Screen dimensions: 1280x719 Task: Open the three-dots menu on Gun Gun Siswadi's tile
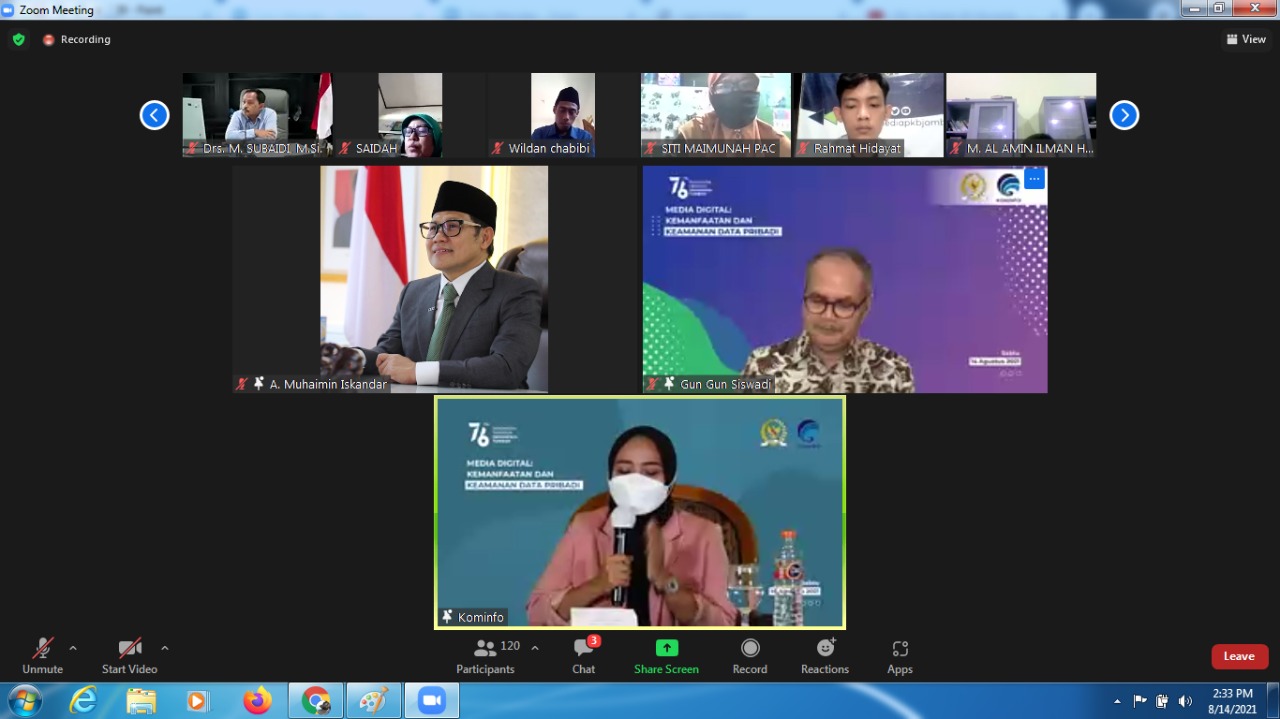click(1034, 179)
